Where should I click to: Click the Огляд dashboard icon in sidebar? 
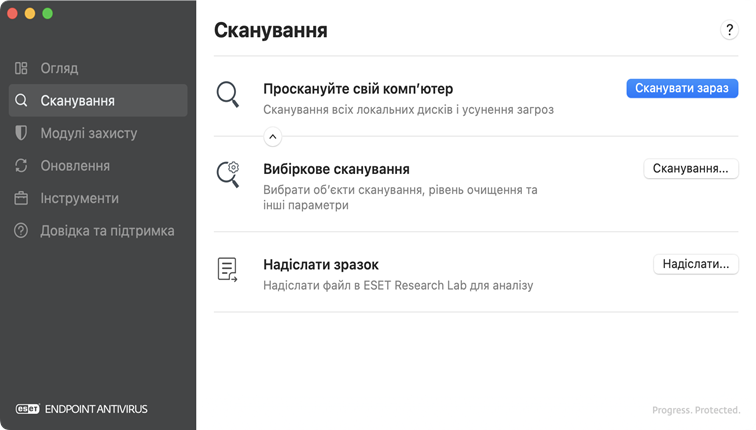21,68
